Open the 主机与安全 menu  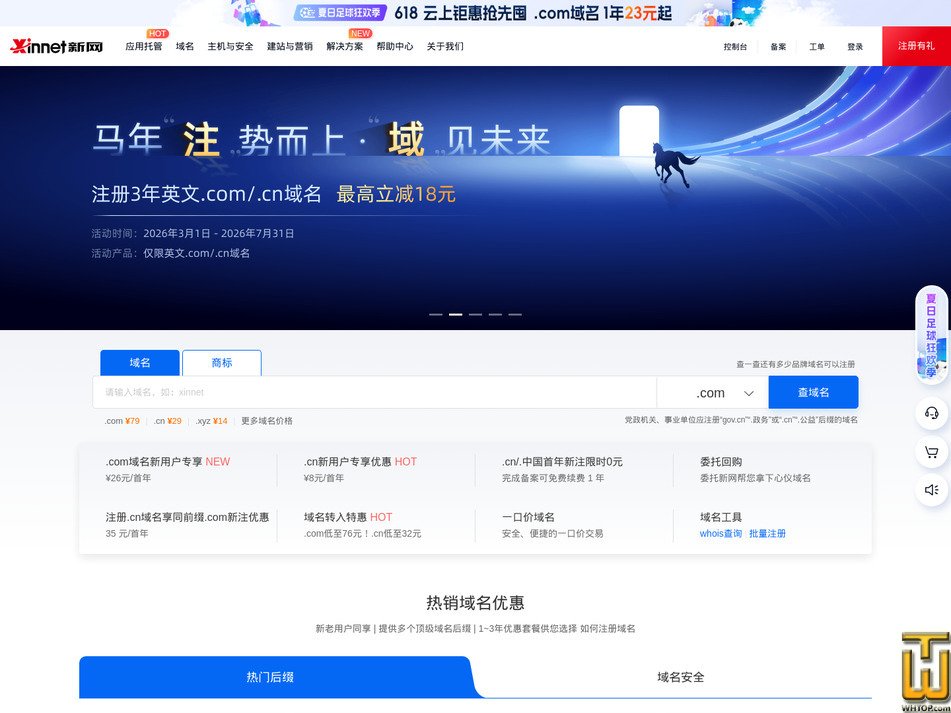click(230, 46)
